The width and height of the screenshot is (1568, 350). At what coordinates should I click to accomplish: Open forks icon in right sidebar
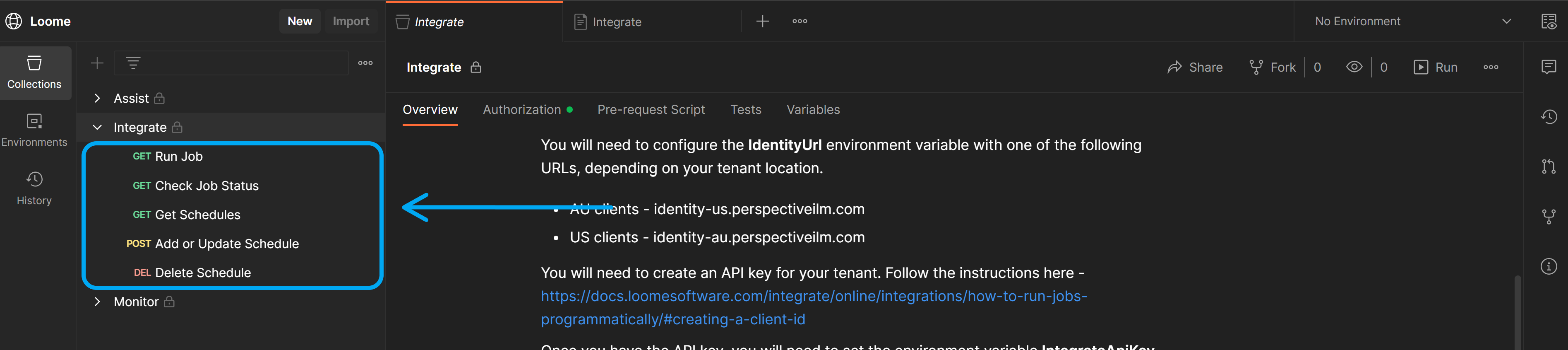[1549, 217]
